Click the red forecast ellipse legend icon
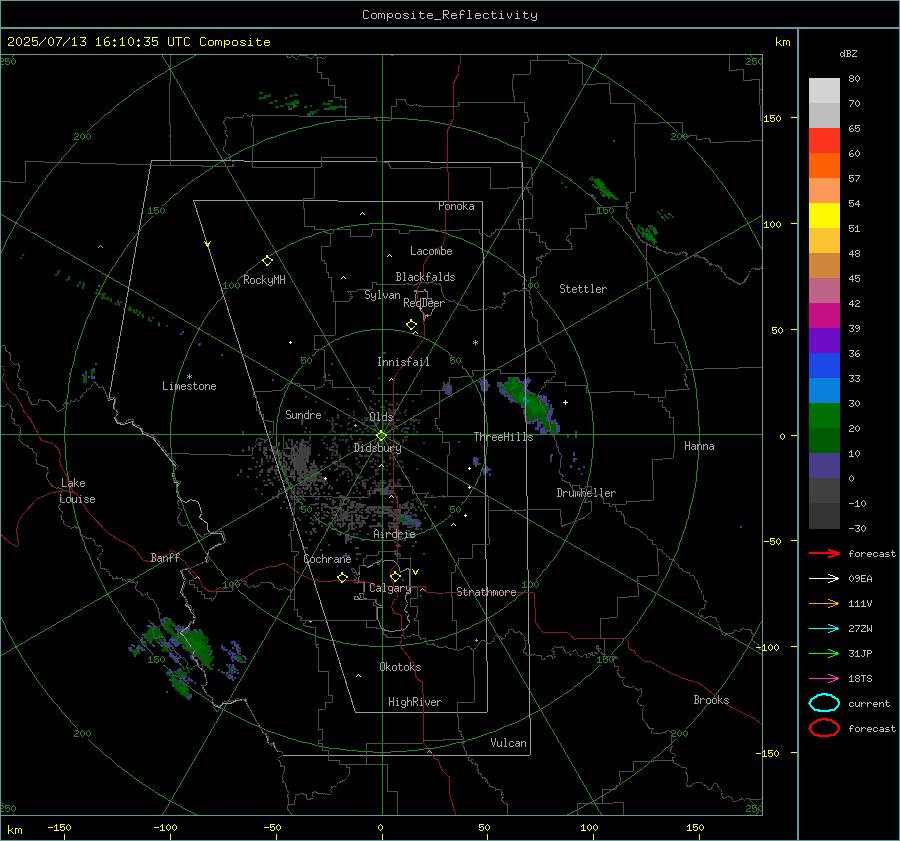Image resolution: width=900 pixels, height=841 pixels. (x=824, y=728)
